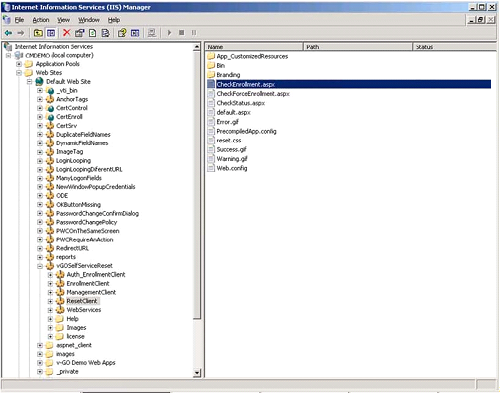
Task: Click the connect to computer toolbar icon
Action: (x=152, y=33)
